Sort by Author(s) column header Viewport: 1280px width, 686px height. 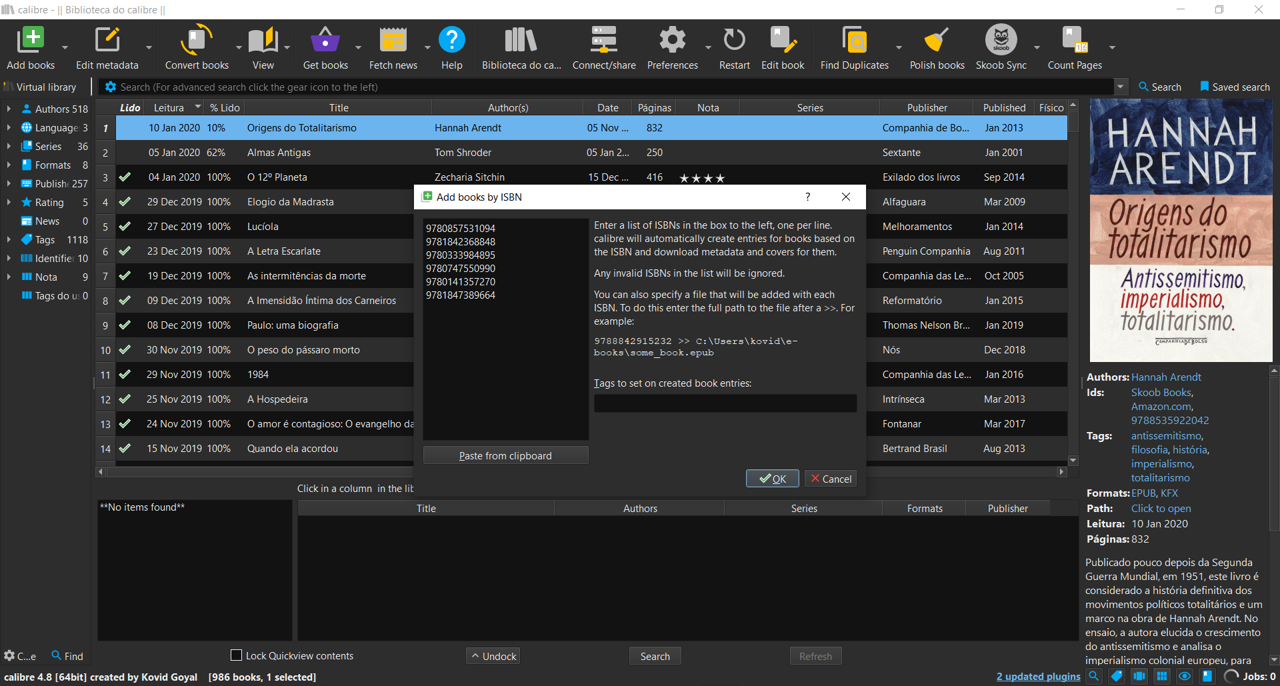pos(507,107)
